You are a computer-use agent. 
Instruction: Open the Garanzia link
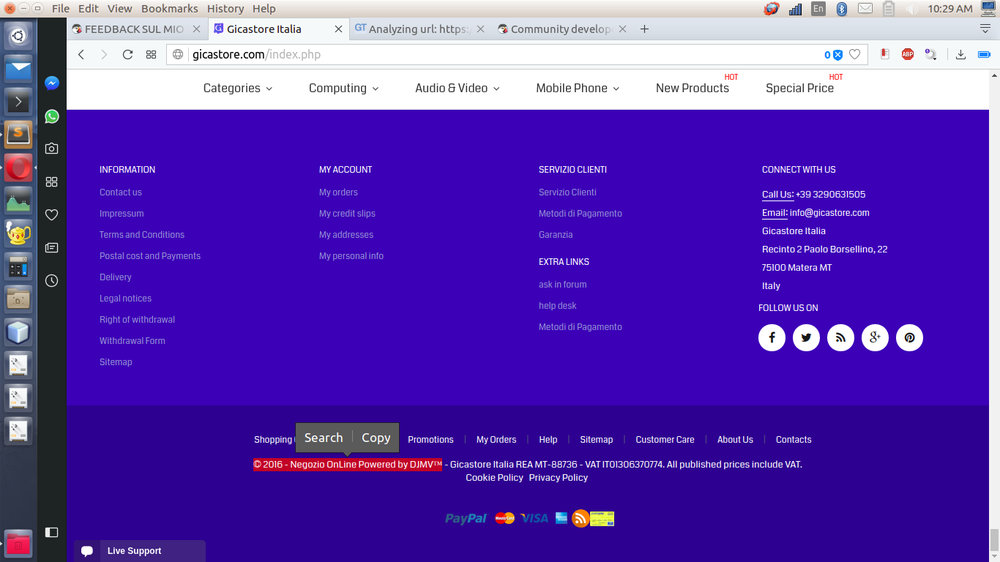coord(555,235)
